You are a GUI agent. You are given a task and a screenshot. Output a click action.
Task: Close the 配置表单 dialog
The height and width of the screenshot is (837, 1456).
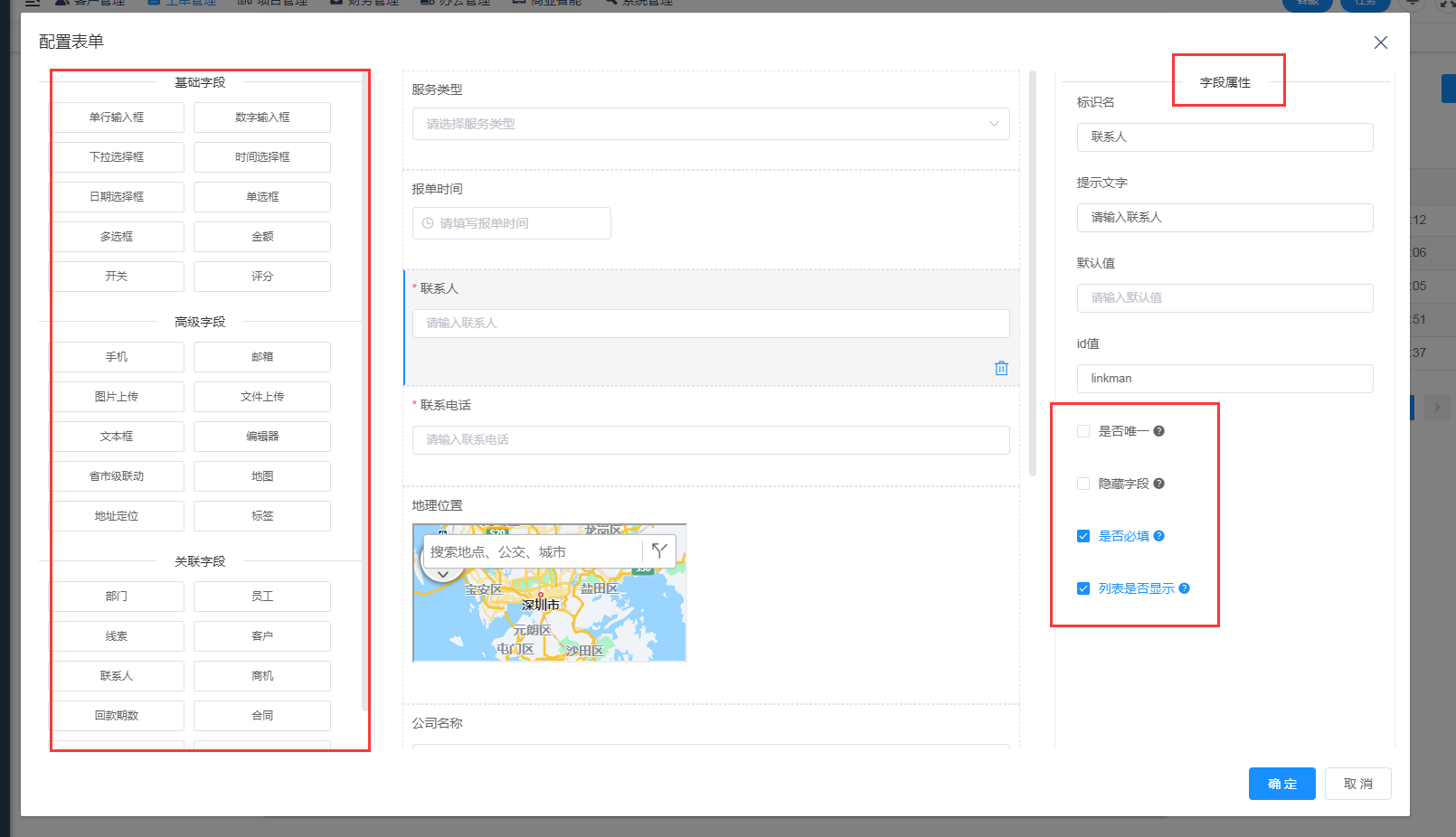point(1380,42)
